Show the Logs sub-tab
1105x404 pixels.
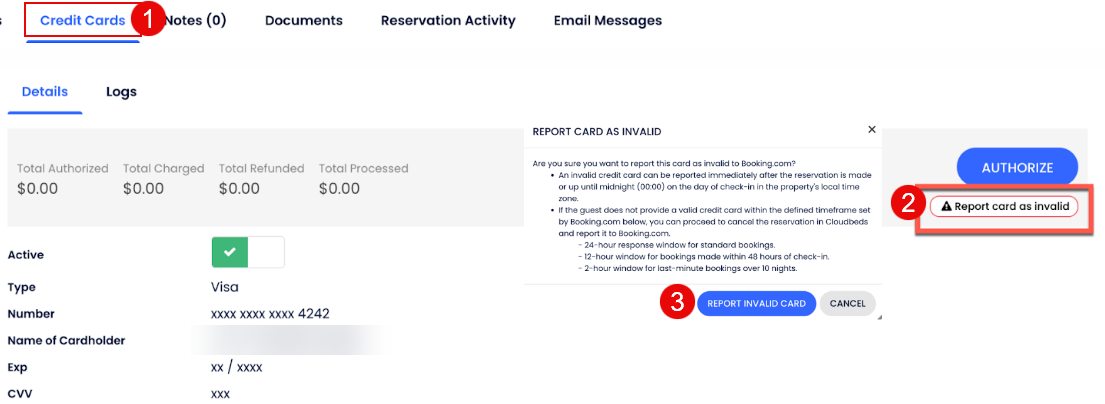[x=121, y=92]
